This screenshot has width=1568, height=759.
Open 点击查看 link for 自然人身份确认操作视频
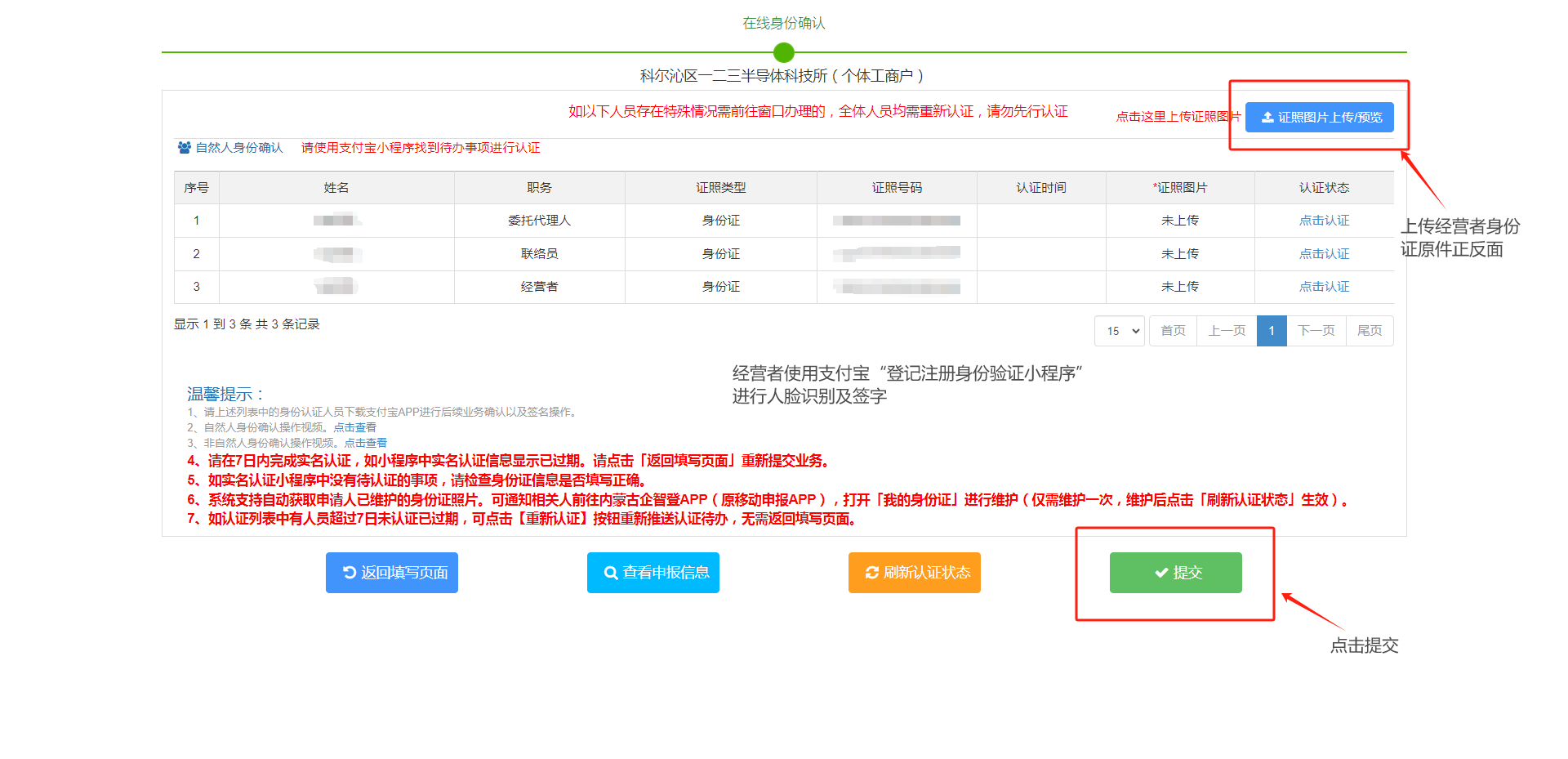[x=354, y=427]
